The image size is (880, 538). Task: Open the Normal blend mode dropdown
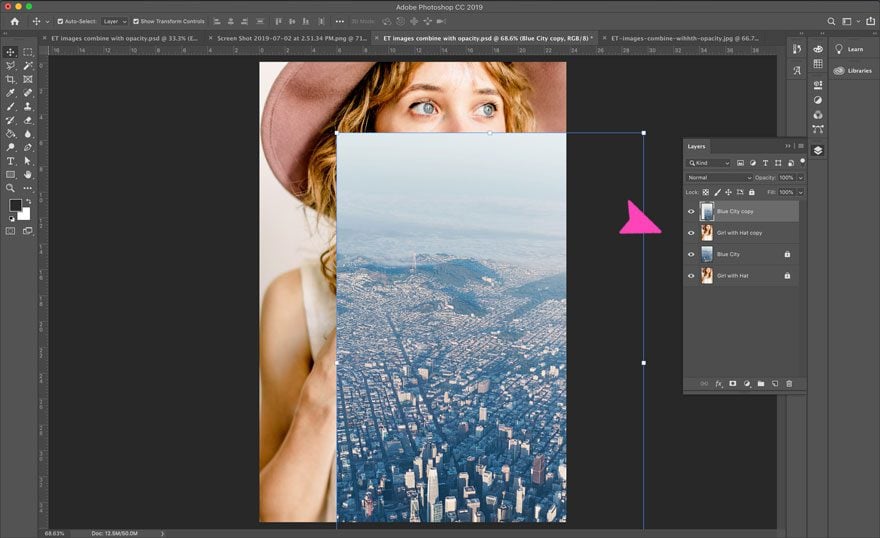[x=718, y=177]
